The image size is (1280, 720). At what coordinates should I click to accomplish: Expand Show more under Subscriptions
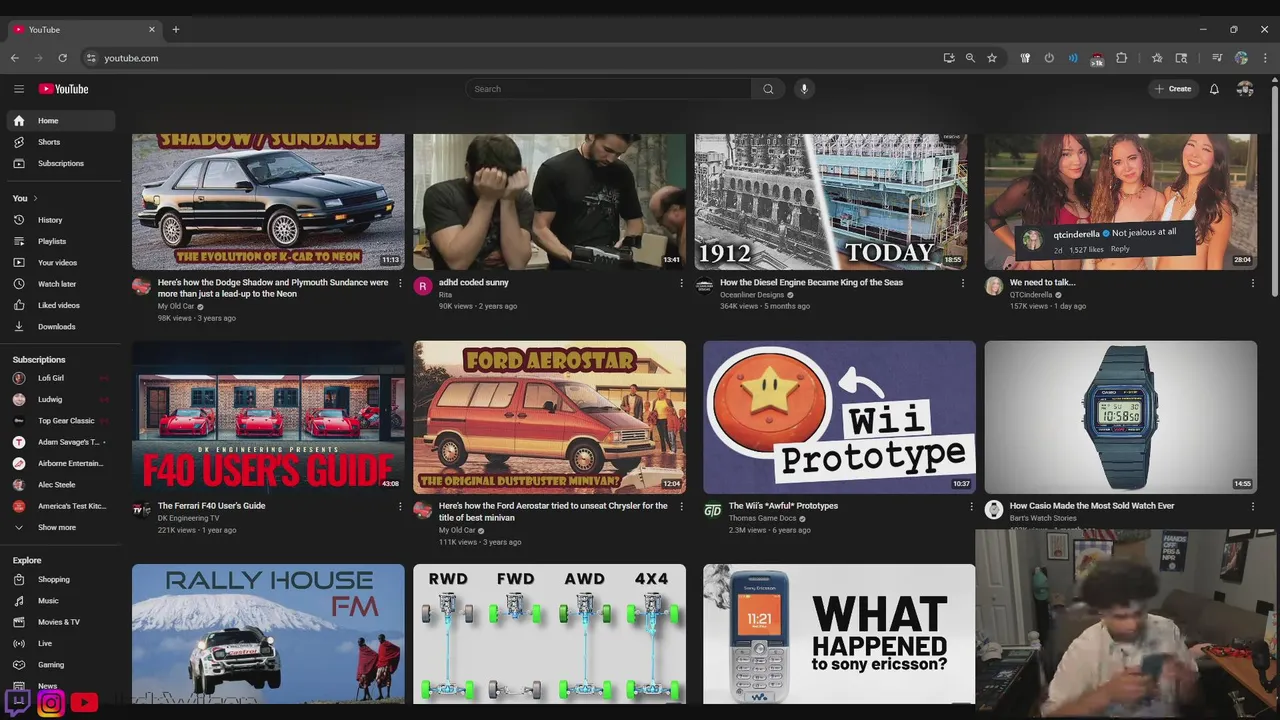pos(60,527)
